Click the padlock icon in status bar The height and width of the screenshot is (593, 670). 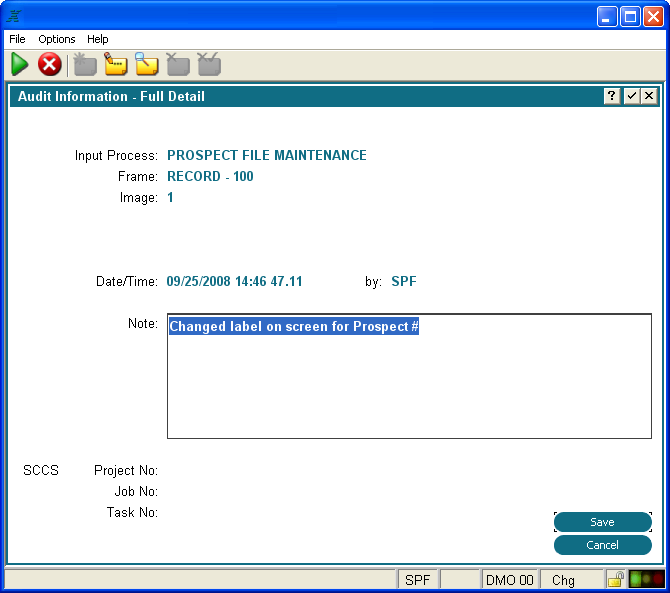(615, 580)
